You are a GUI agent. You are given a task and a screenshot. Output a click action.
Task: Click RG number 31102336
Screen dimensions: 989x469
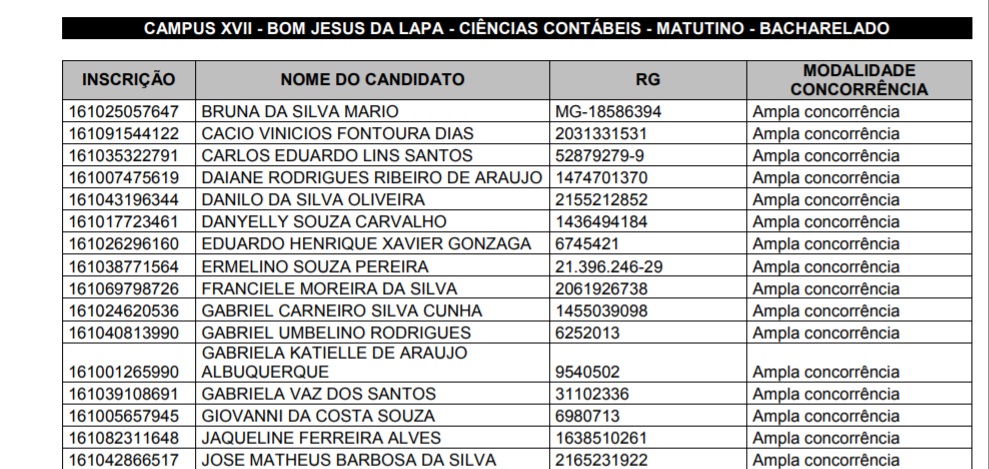(x=592, y=394)
